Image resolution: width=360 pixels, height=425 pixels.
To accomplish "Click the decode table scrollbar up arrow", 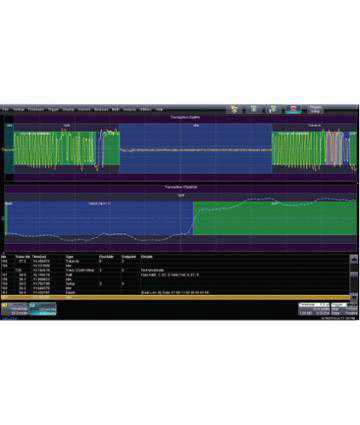I will (354, 259).
